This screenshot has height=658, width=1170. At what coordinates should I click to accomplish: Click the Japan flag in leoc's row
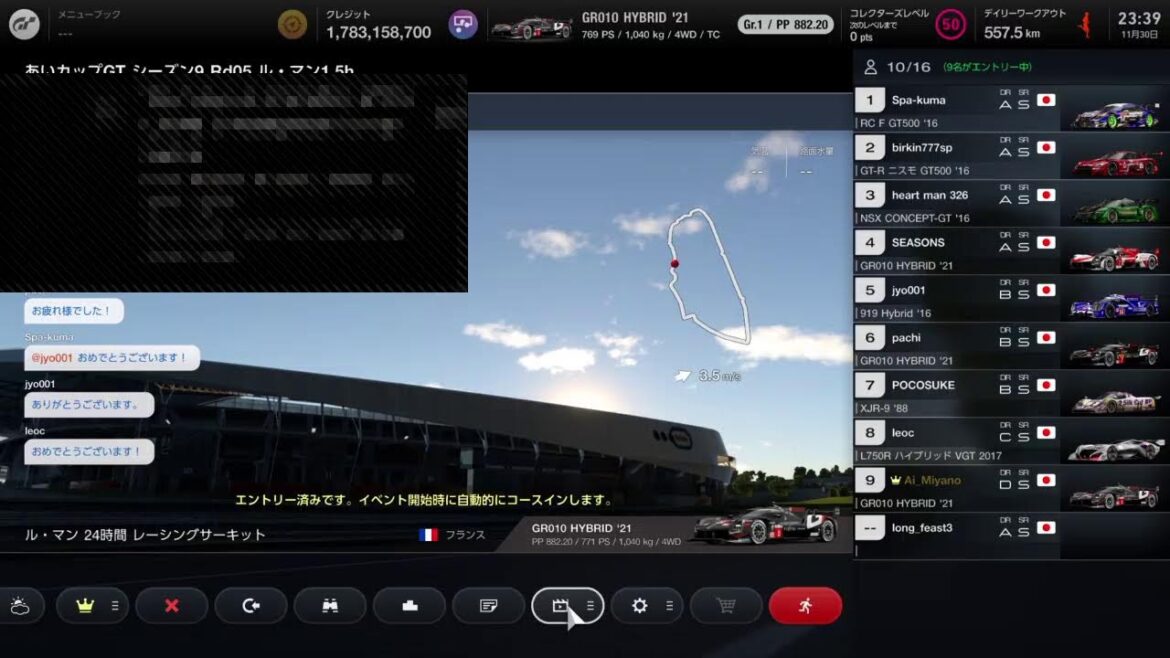tap(1046, 433)
